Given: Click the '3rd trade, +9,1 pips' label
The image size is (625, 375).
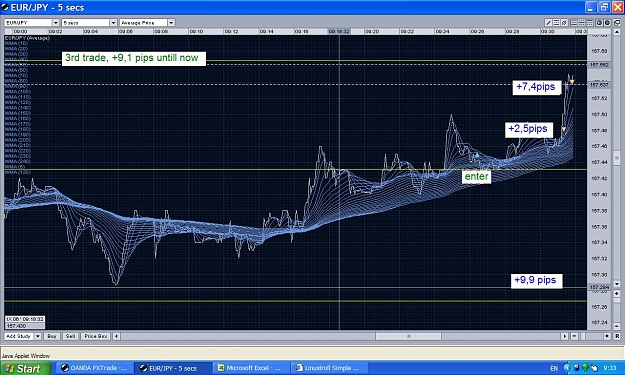Looking at the screenshot, I should point(134,58).
